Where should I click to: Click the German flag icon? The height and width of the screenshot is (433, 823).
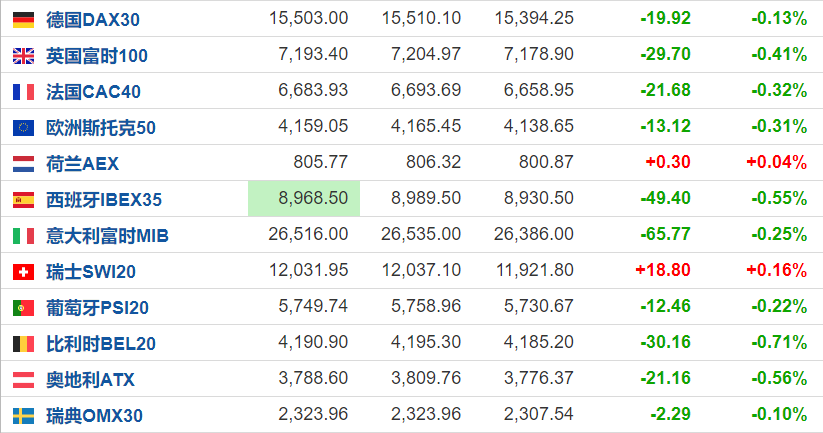pyautogui.click(x=24, y=20)
